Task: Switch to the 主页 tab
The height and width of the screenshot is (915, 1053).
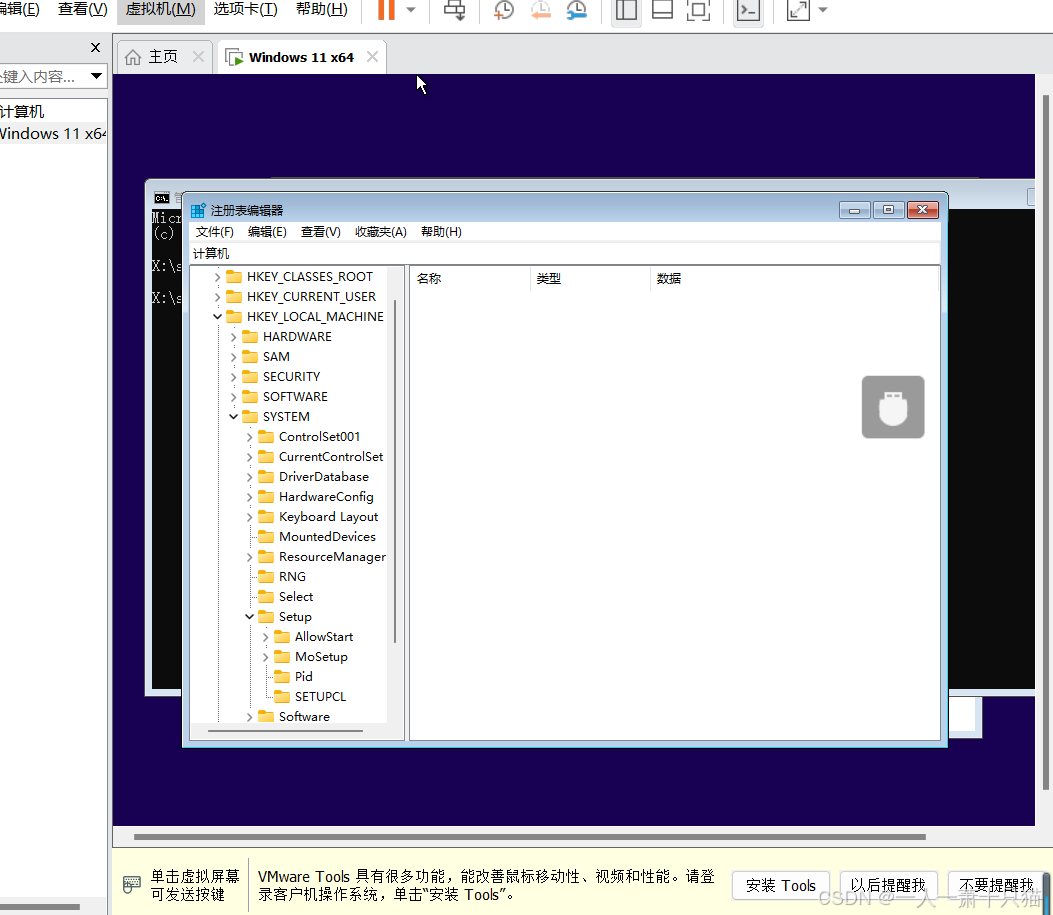Action: click(x=163, y=57)
